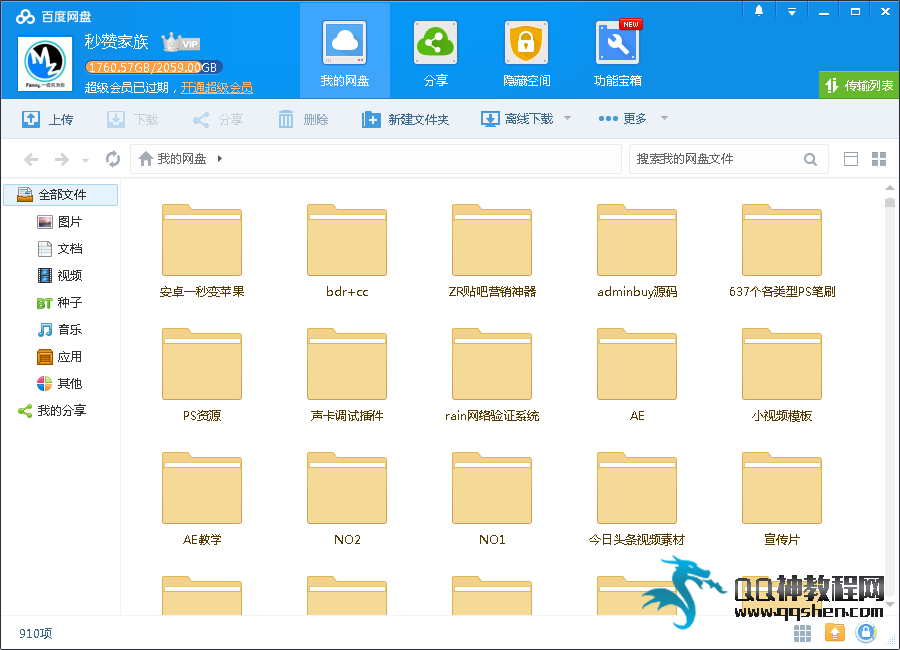Select the adminbuy源码 folder
This screenshot has width=900, height=650.
tap(637, 251)
